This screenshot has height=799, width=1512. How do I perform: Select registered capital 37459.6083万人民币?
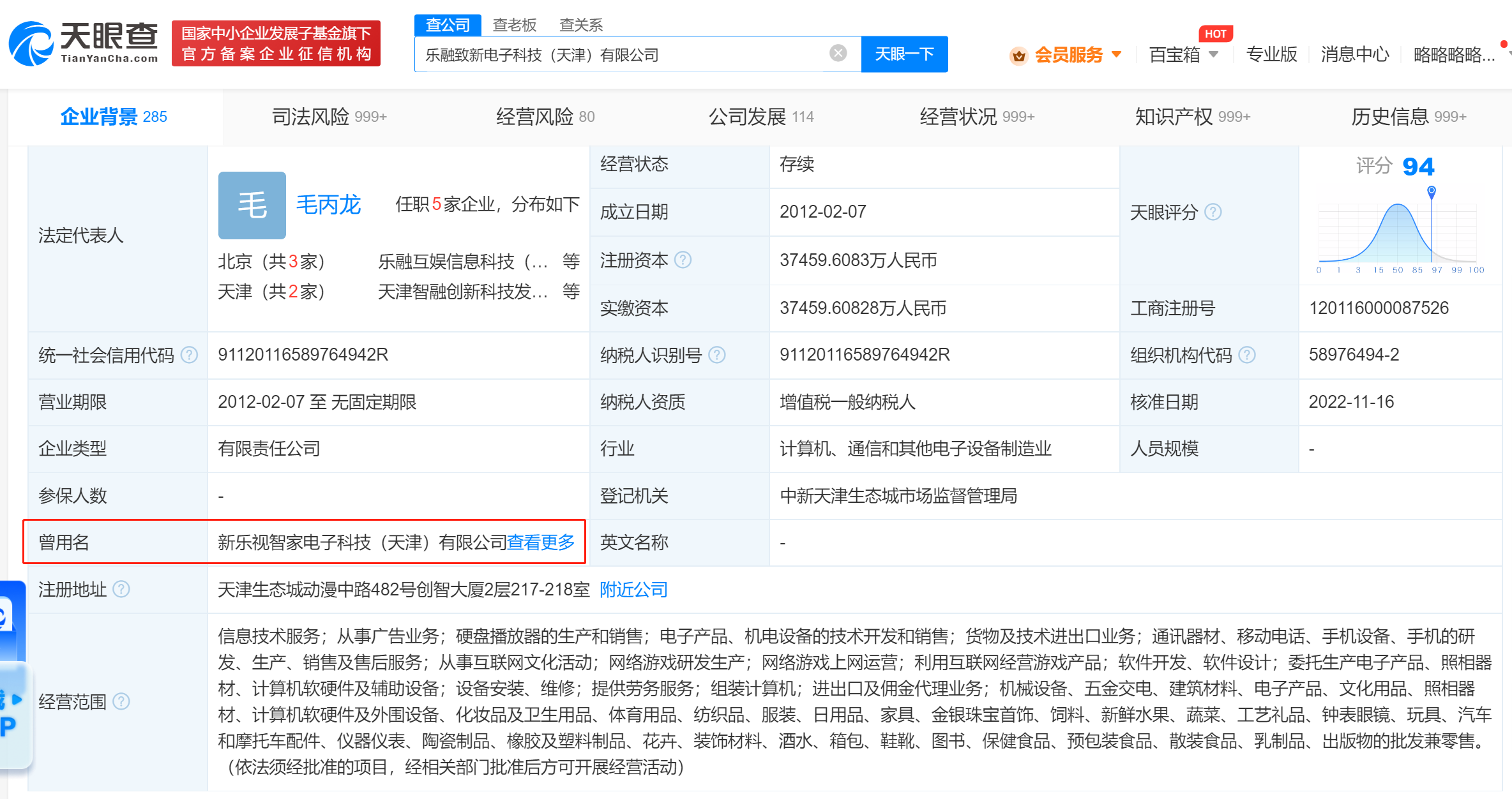click(858, 260)
